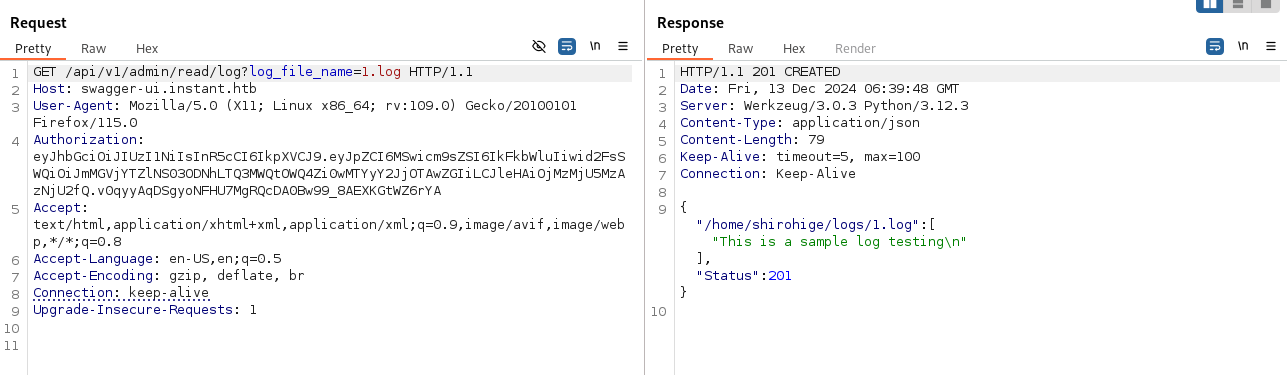Screen dimensions: 1287x375
Task: Click 'Content-Length: 79' response header
Action: click(x=752, y=139)
